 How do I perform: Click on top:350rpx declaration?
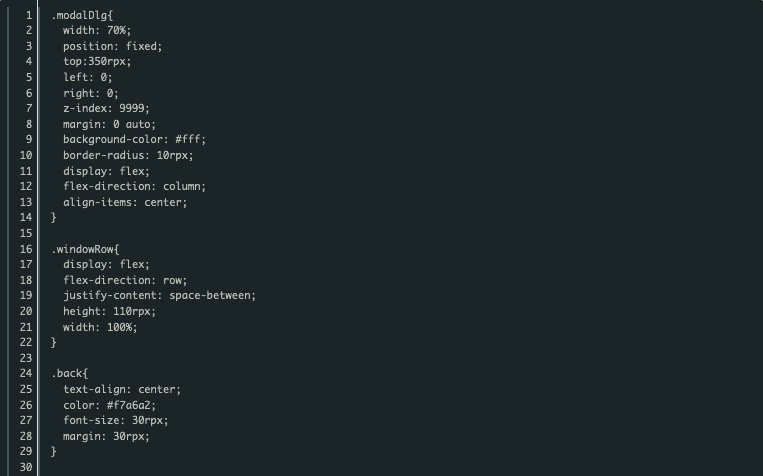click(x=97, y=61)
